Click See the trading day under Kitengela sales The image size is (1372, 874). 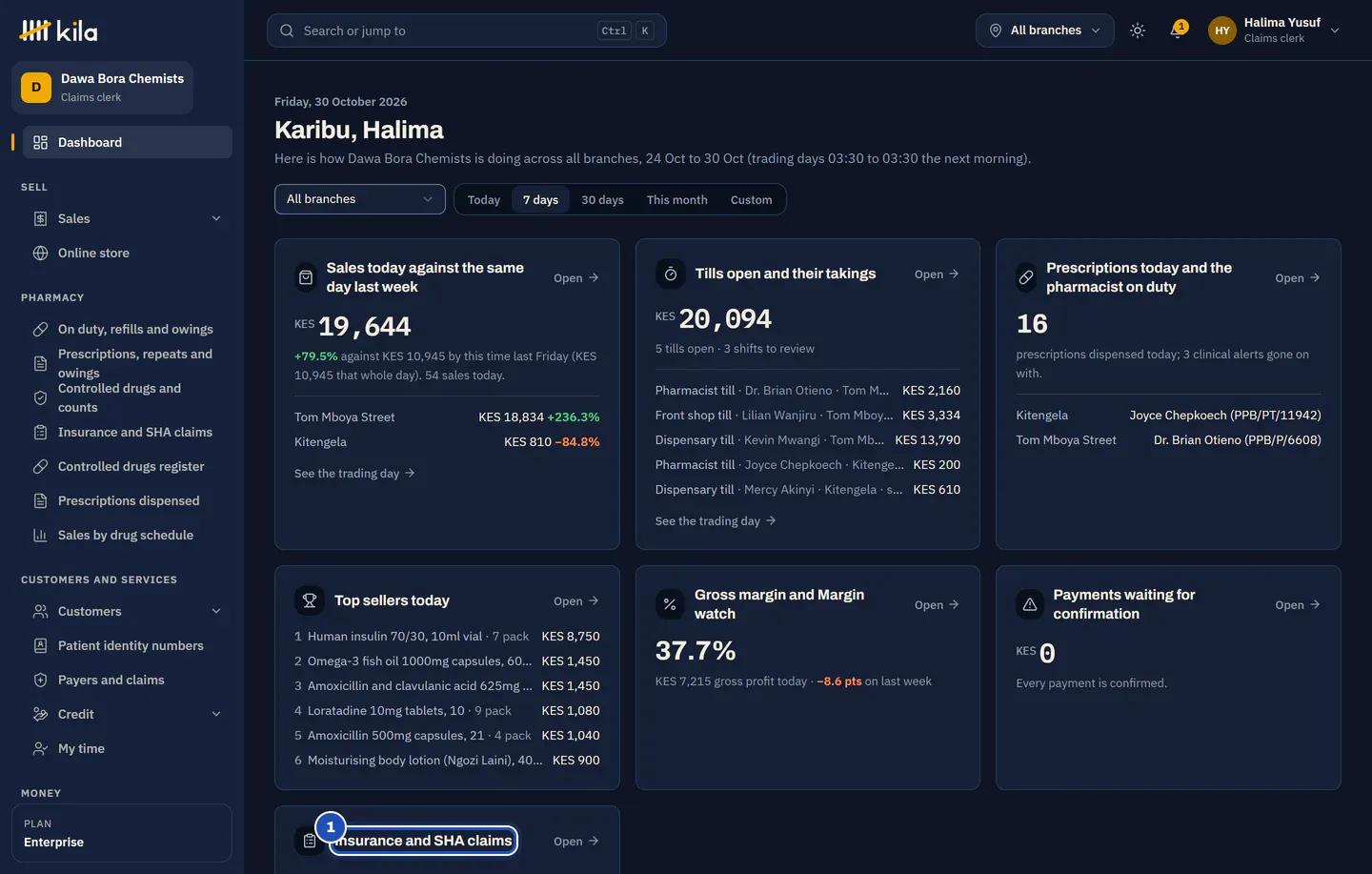[354, 474]
